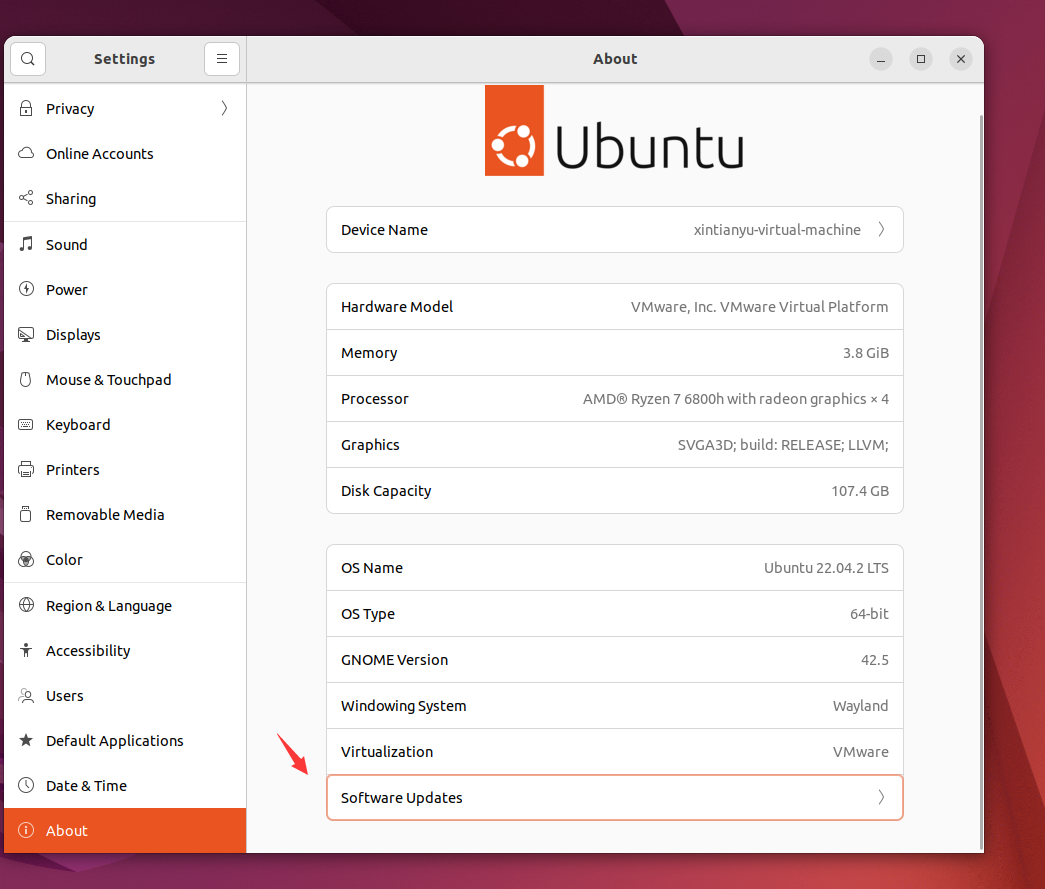This screenshot has width=1045, height=889.
Task: Open Software Updates row chevron
Action: click(881, 797)
